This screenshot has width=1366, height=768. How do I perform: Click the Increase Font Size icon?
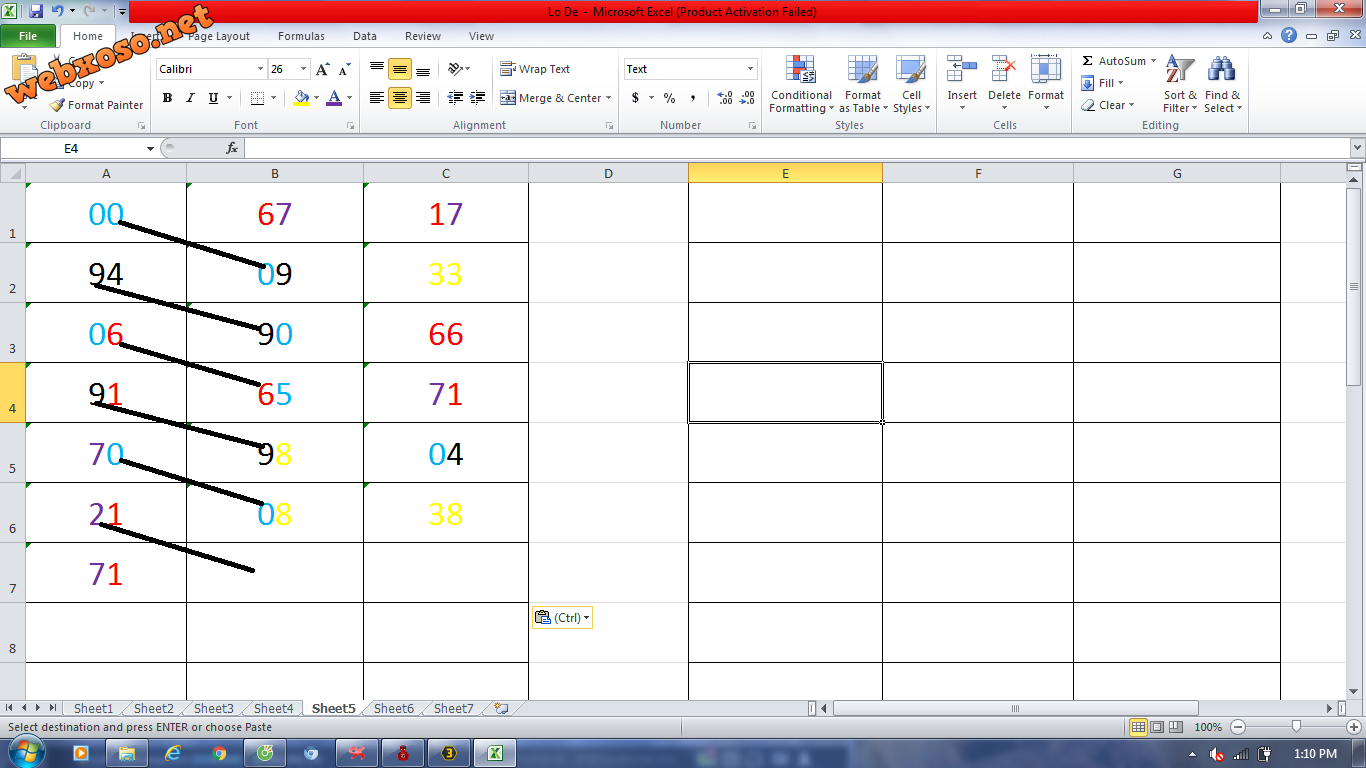(x=322, y=69)
